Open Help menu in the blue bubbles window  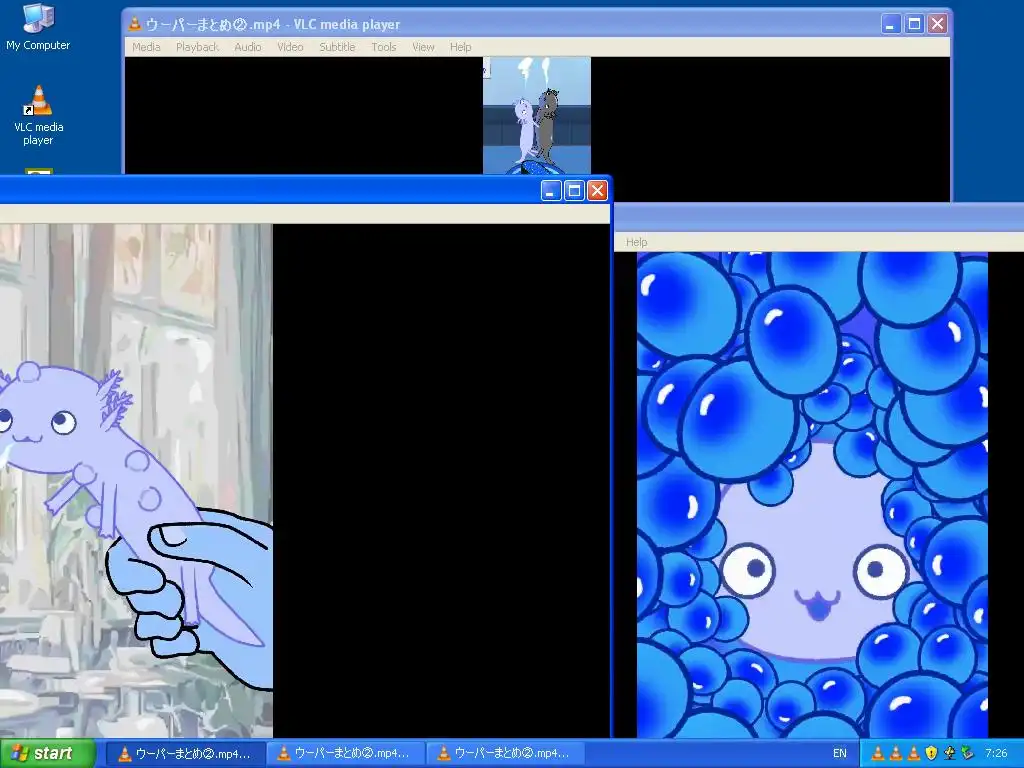point(636,242)
